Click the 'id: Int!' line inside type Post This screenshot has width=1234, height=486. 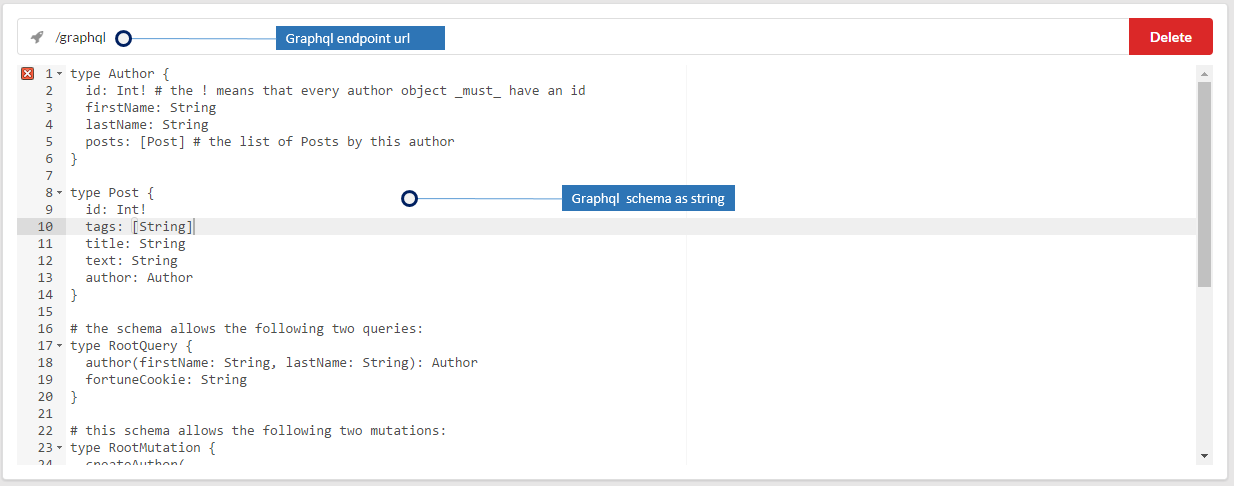pos(116,210)
